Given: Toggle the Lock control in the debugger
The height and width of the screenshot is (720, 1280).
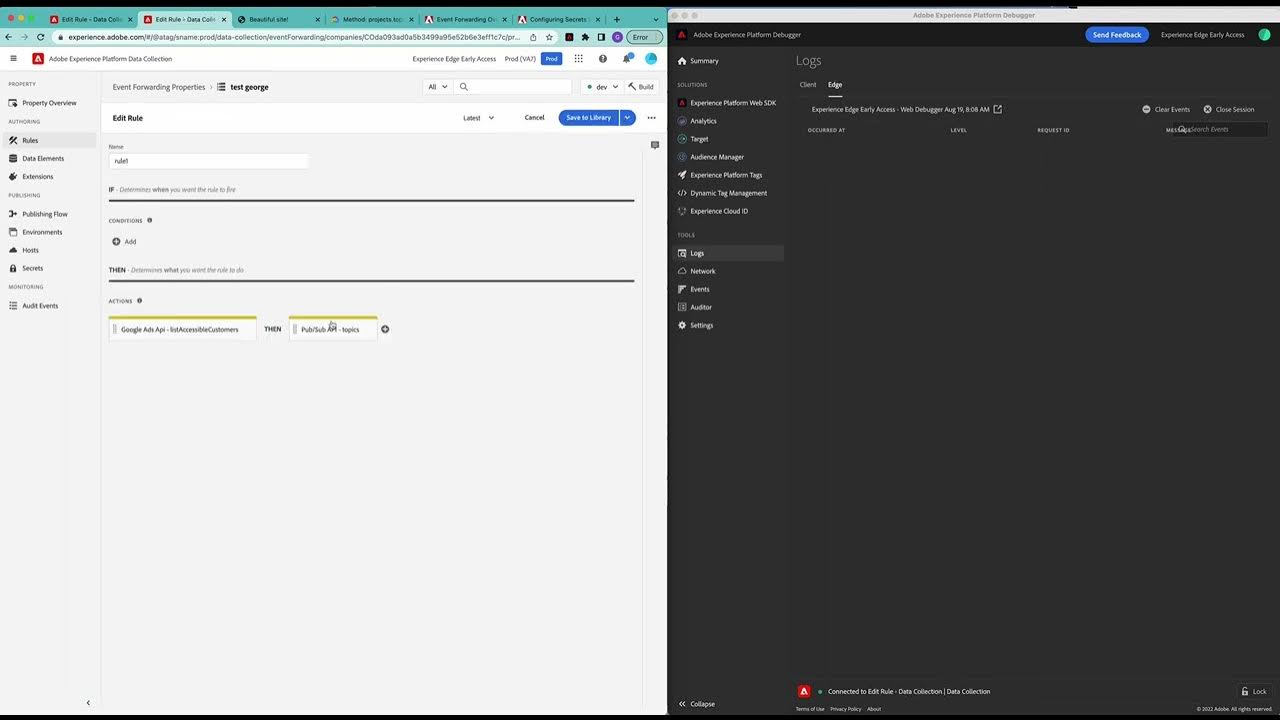Looking at the screenshot, I should pyautogui.click(x=1254, y=691).
